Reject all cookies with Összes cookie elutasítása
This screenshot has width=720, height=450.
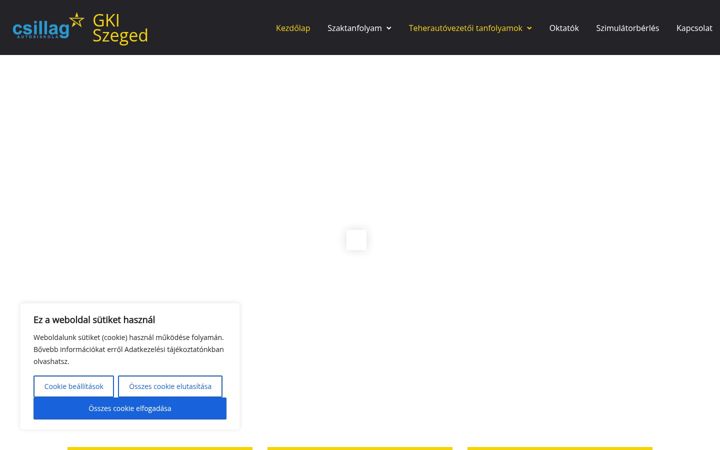(170, 386)
